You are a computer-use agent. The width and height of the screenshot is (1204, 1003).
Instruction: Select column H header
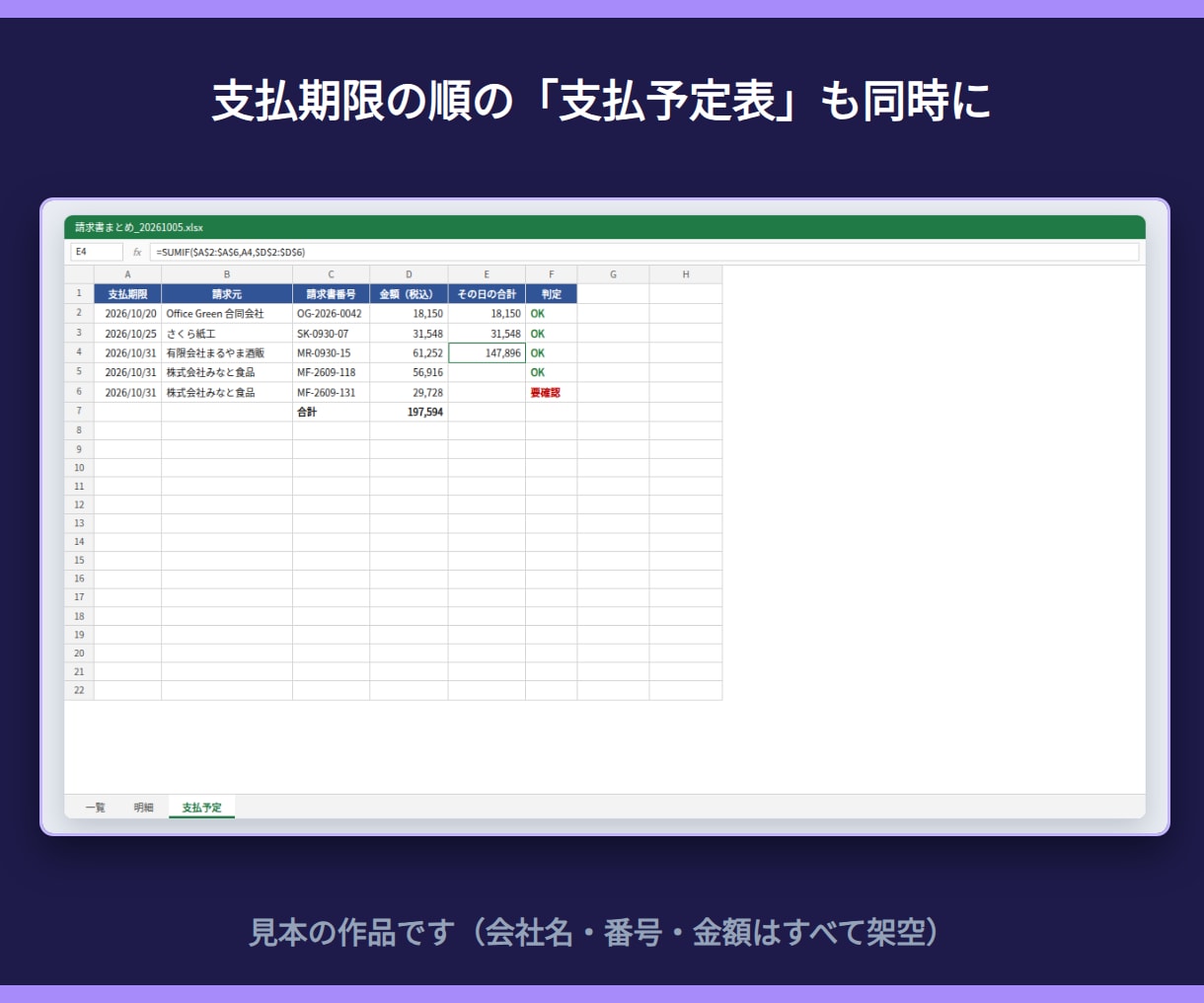click(x=686, y=274)
